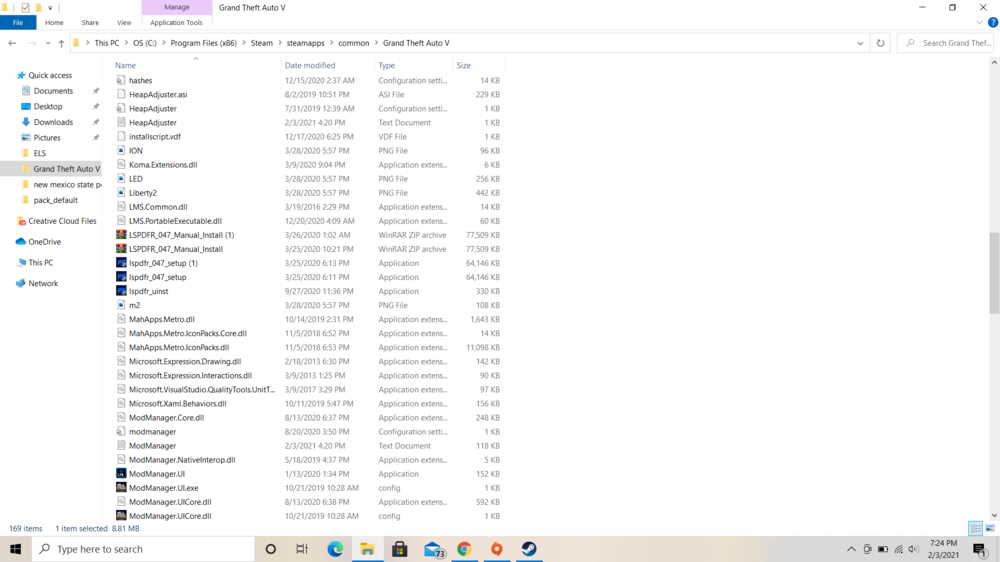Viewport: 1000px width, 562px height.
Task: Open recent locations dropdown arrow
Action: pos(48,43)
